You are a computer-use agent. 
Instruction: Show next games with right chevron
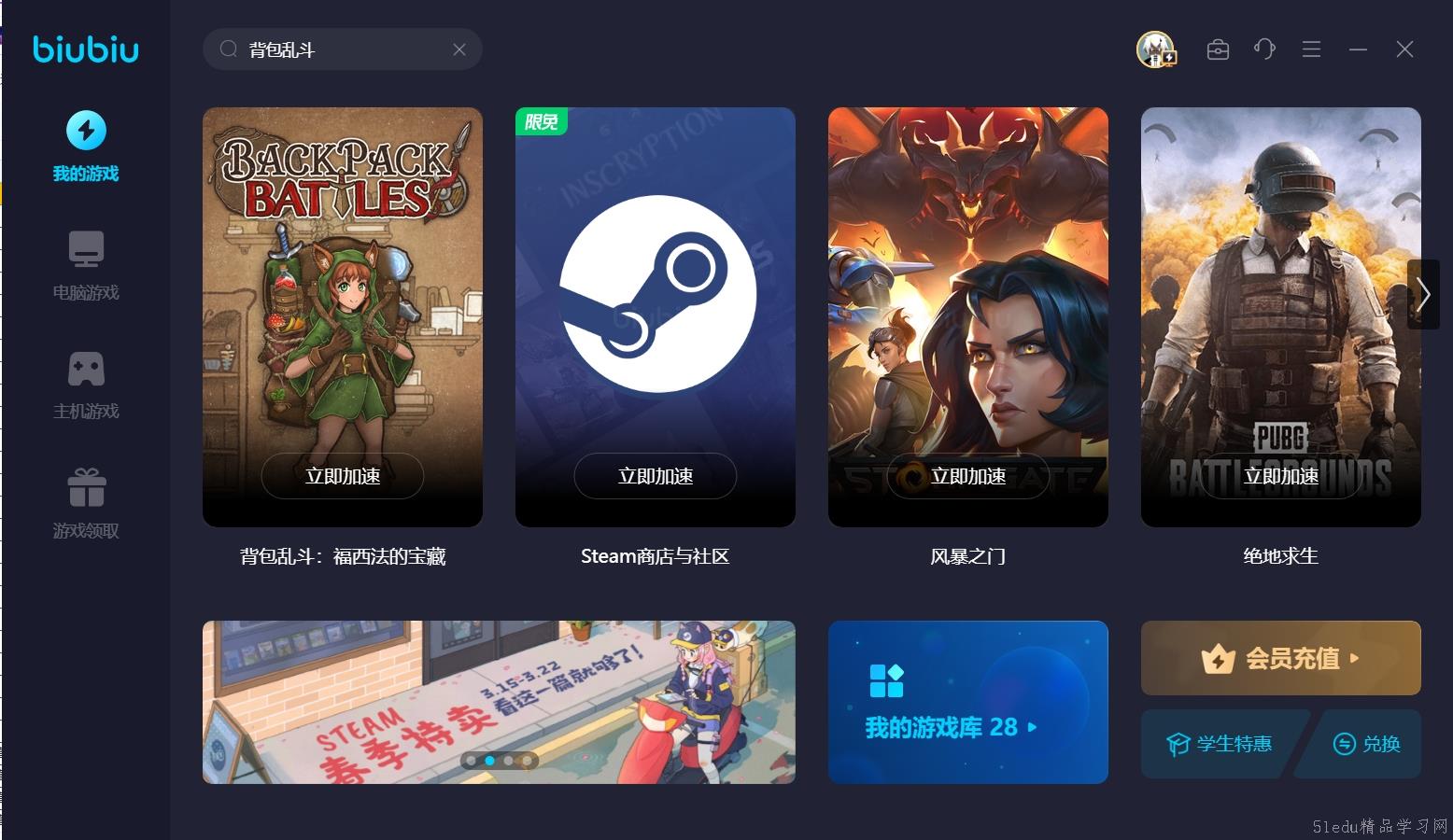(x=1423, y=294)
